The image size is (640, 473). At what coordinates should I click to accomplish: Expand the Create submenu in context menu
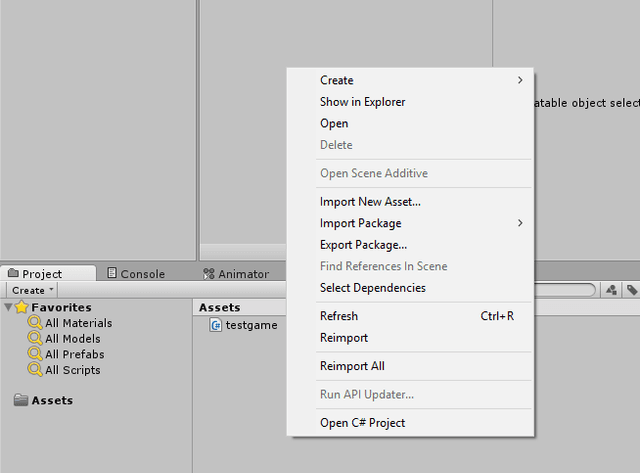click(420, 80)
